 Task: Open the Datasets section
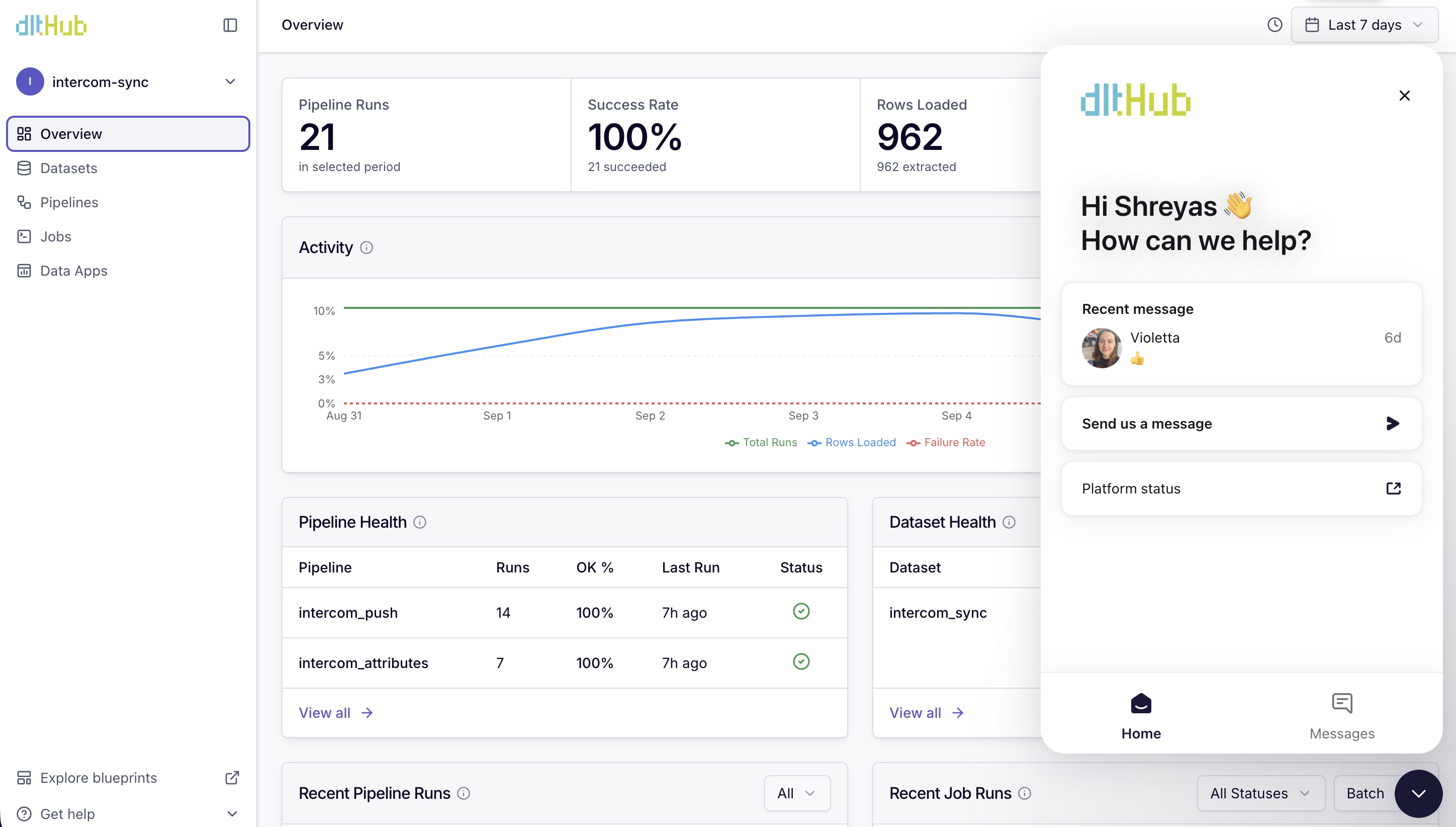(128, 168)
